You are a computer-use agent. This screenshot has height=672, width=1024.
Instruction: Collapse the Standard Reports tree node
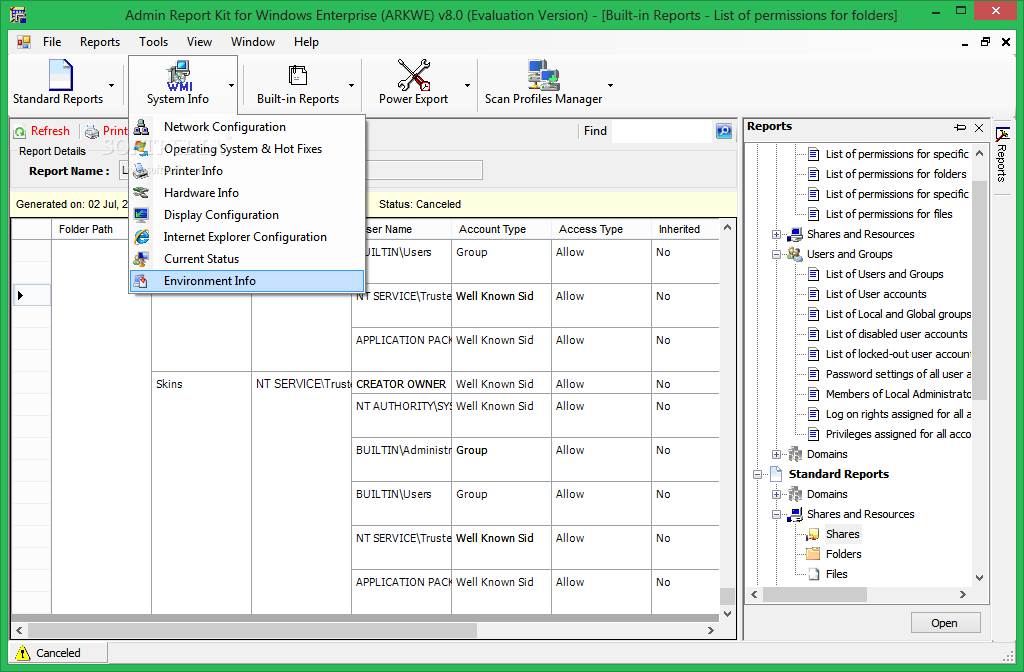click(x=758, y=475)
